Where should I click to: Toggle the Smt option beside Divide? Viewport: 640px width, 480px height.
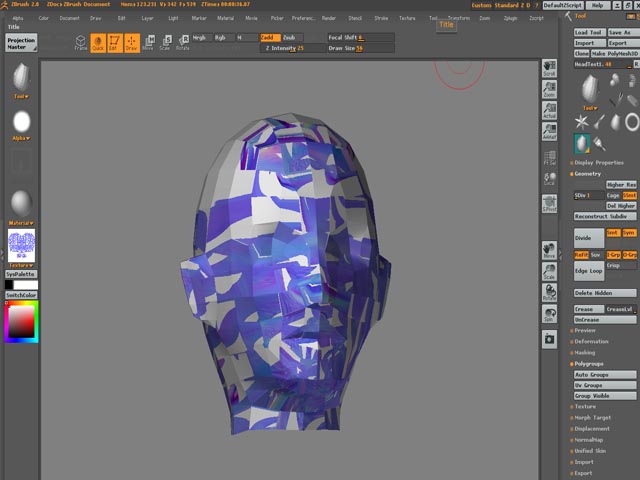coord(612,233)
